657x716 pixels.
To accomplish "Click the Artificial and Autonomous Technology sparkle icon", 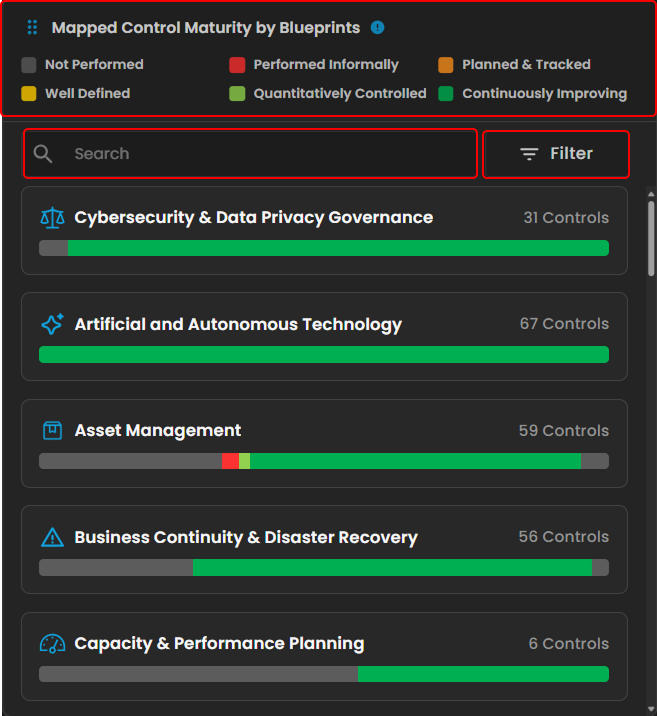I will coord(51,324).
